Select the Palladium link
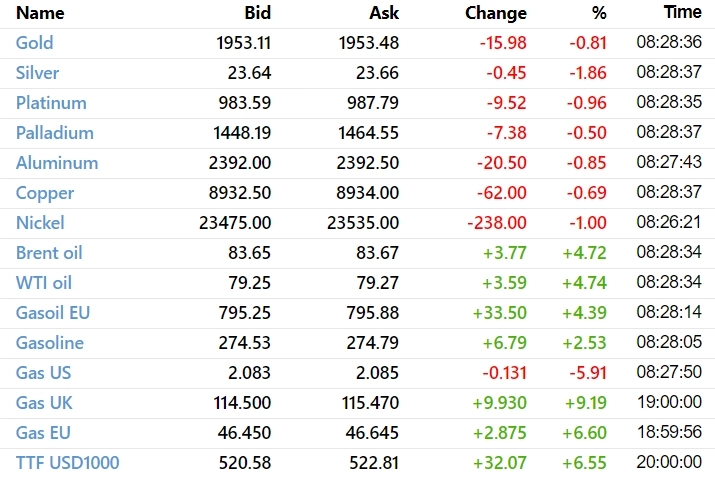The width and height of the screenshot is (715, 484). (55, 133)
